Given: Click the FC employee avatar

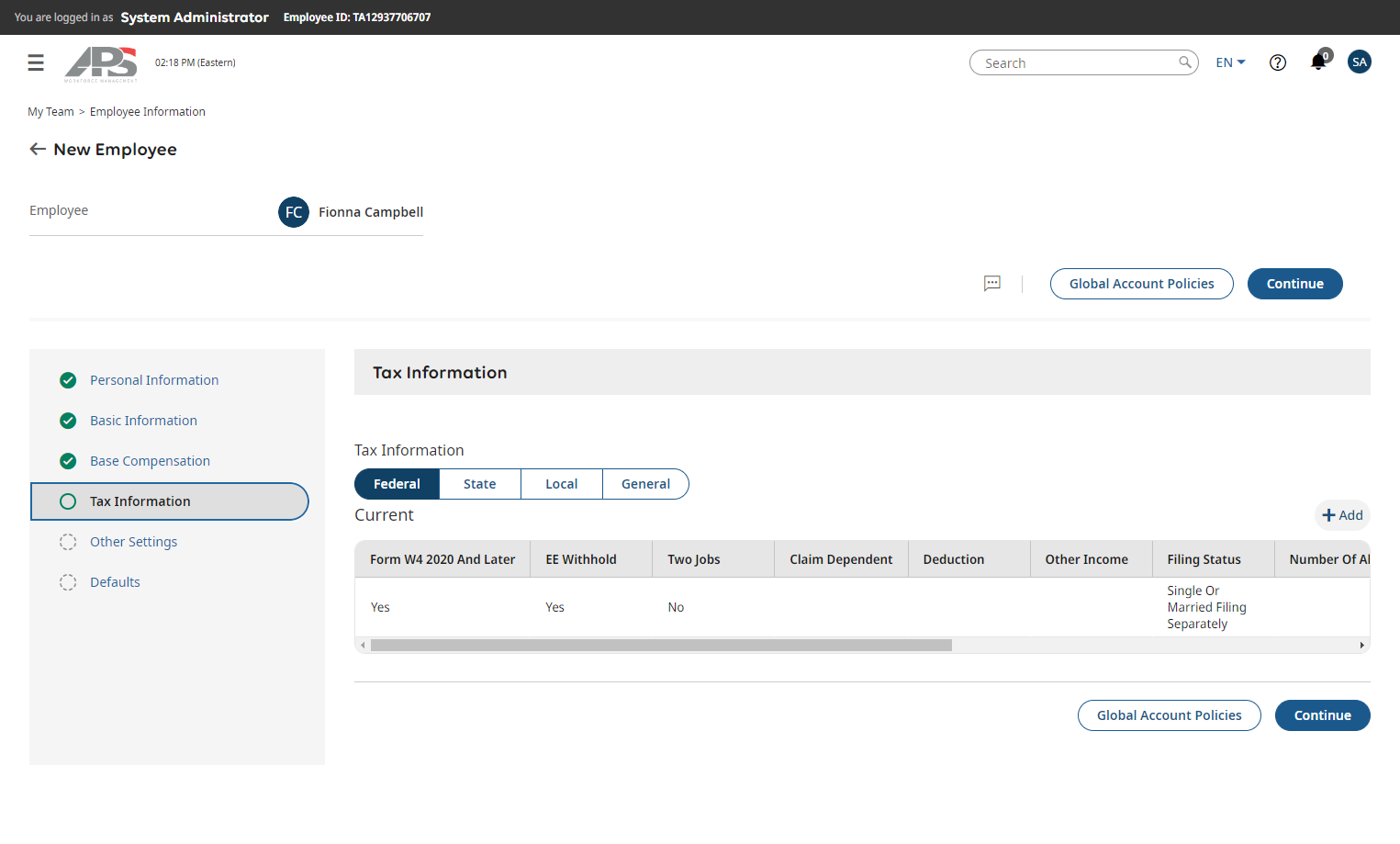Looking at the screenshot, I should [x=294, y=212].
